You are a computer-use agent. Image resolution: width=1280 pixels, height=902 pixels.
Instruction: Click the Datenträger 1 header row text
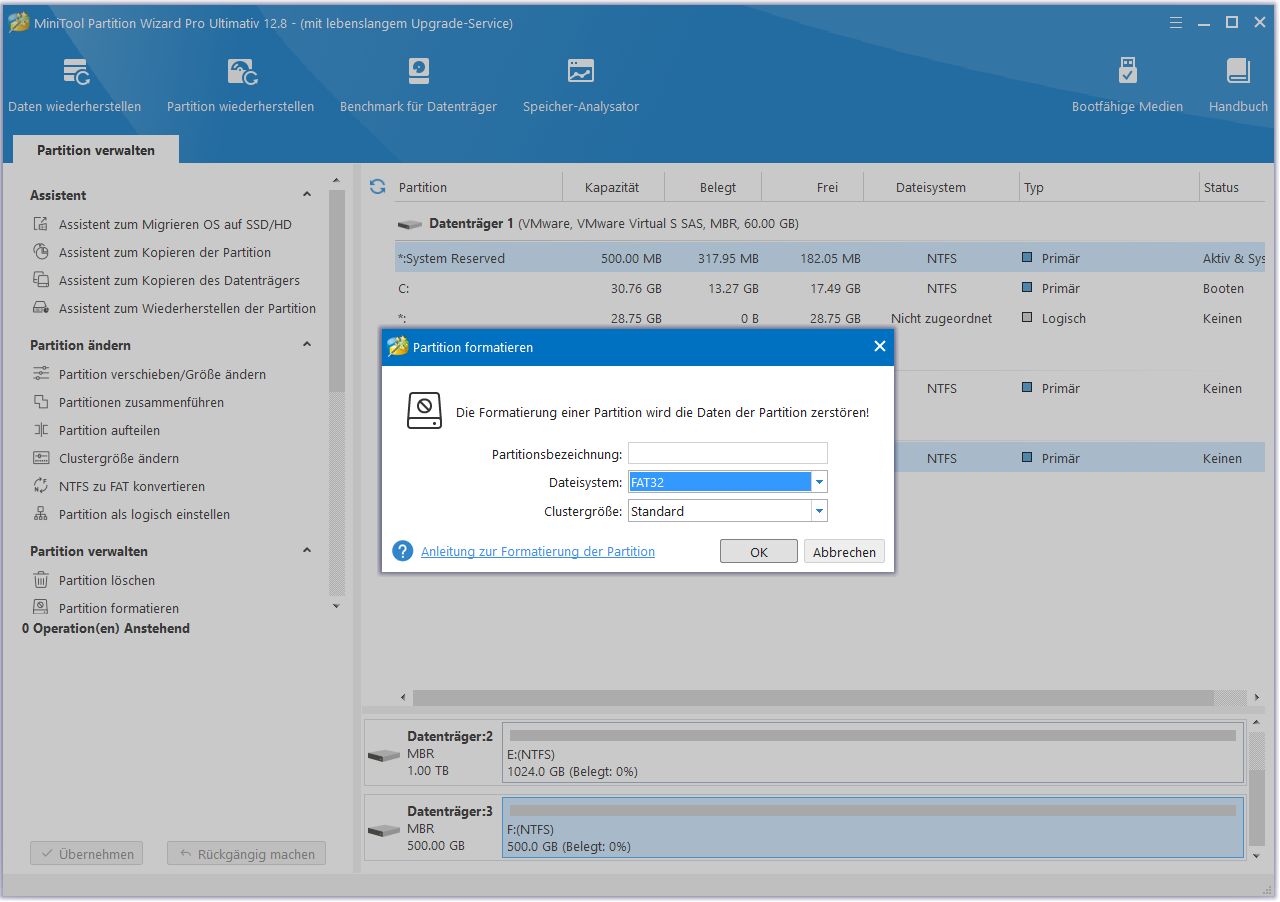click(613, 224)
